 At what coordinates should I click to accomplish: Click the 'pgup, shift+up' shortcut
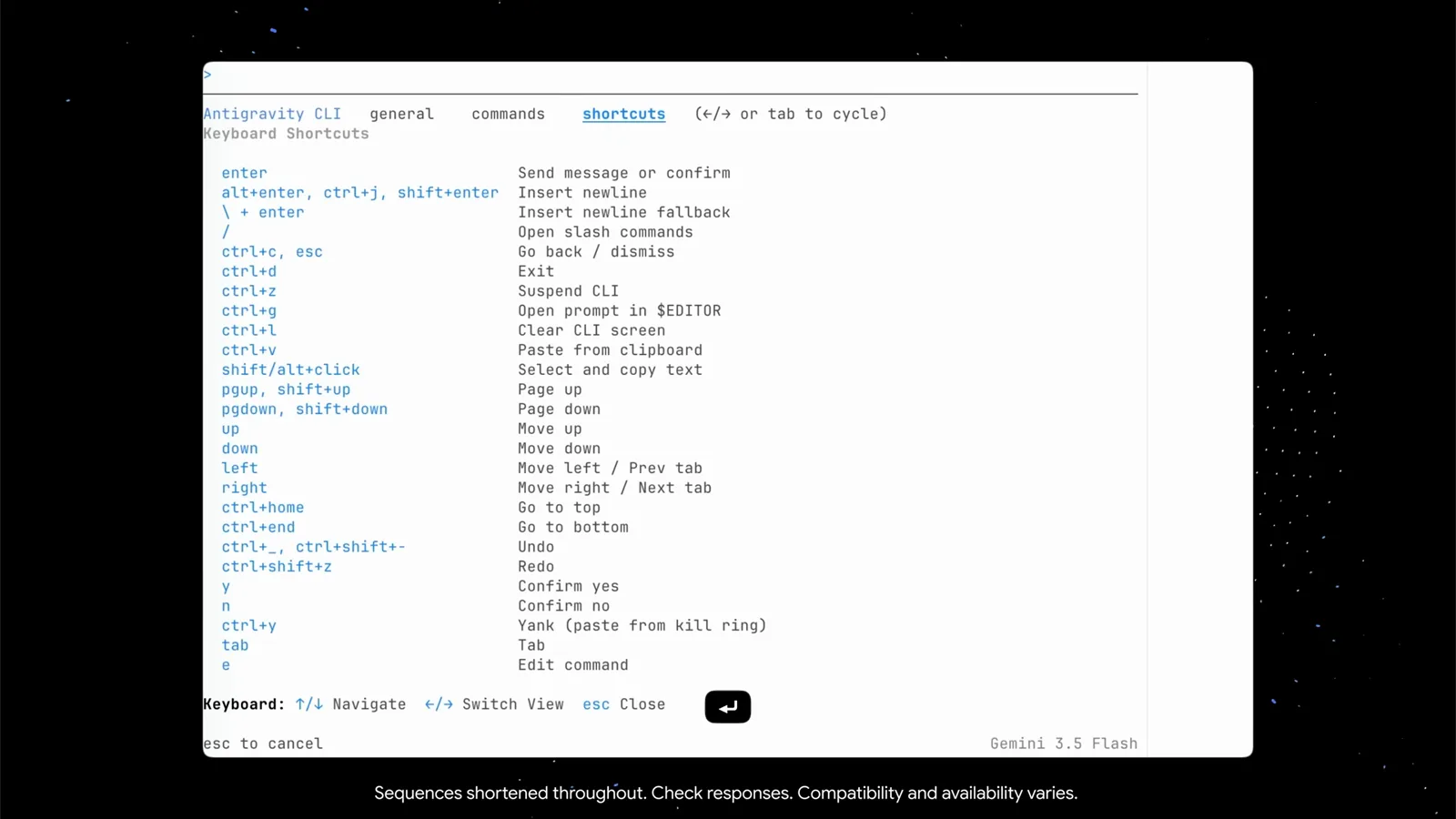(286, 389)
